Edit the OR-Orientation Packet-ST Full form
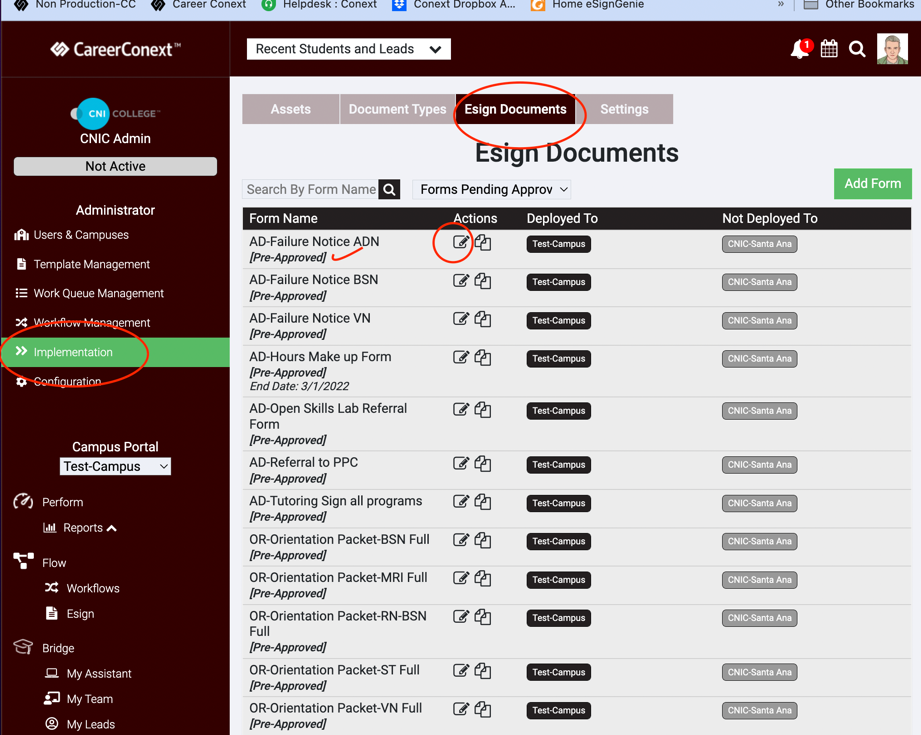 pos(461,671)
